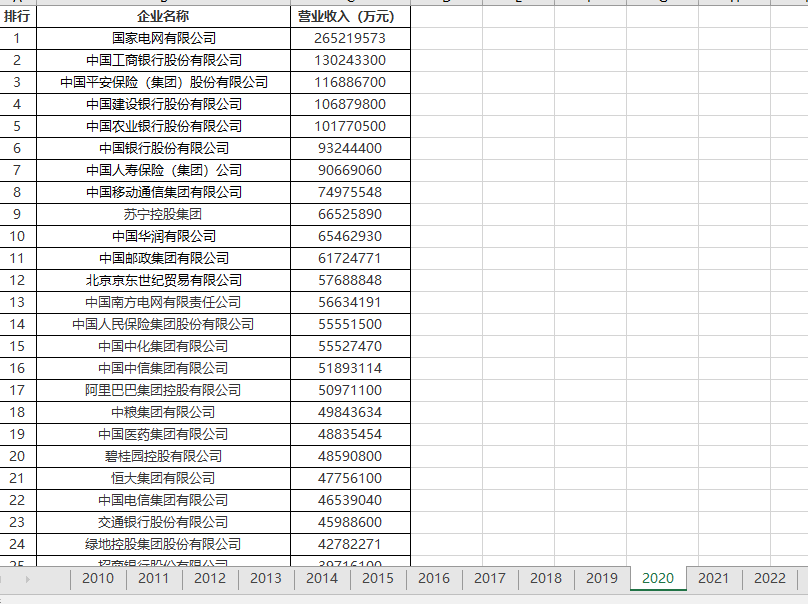Click cell 中国人民保险集团股份有限公司
The image size is (808, 604).
coord(163,324)
